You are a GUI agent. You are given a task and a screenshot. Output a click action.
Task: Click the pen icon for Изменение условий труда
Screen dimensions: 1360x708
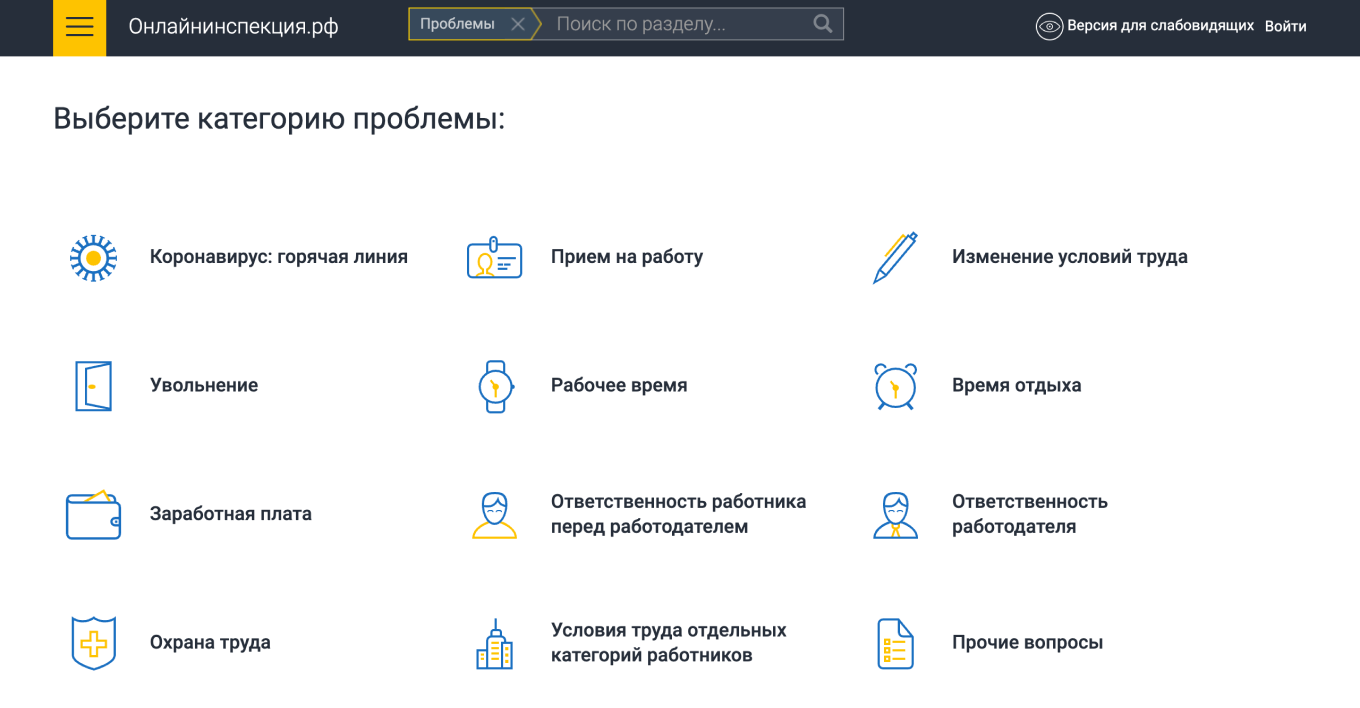[895, 257]
